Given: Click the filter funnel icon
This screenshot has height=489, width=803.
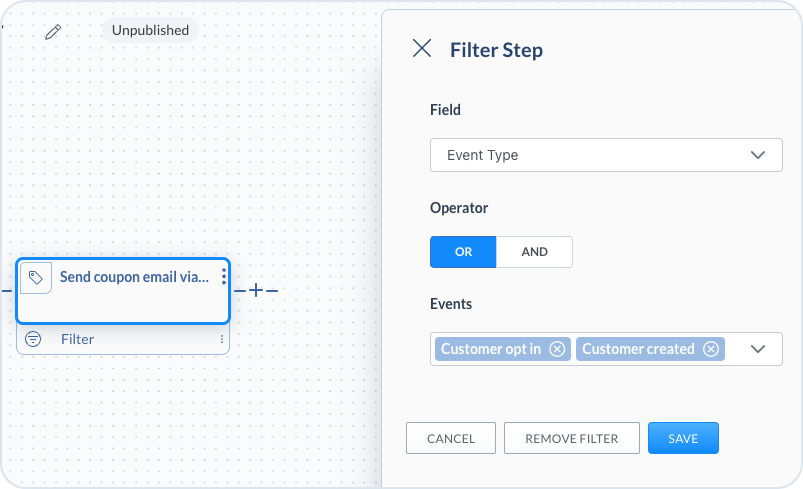Looking at the screenshot, I should point(33,339).
